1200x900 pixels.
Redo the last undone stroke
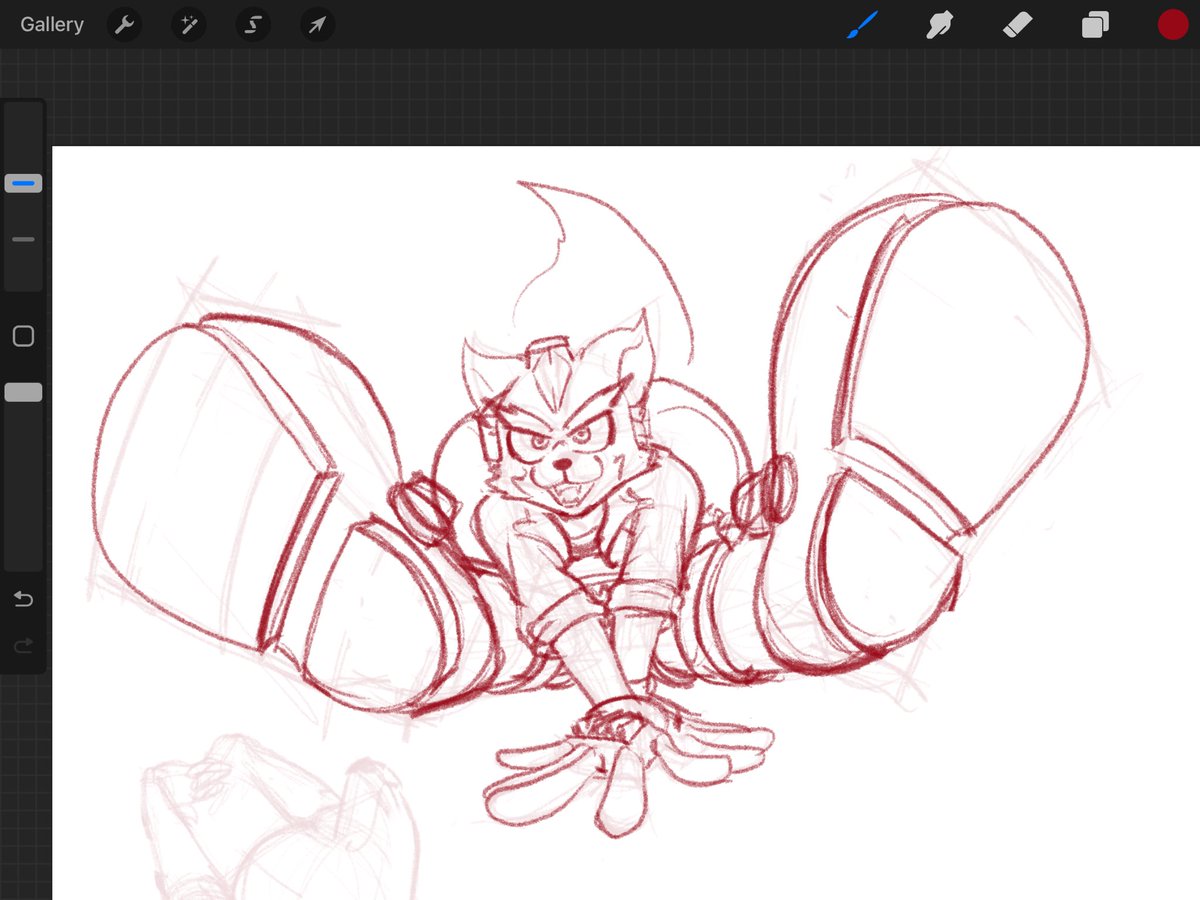(23, 646)
